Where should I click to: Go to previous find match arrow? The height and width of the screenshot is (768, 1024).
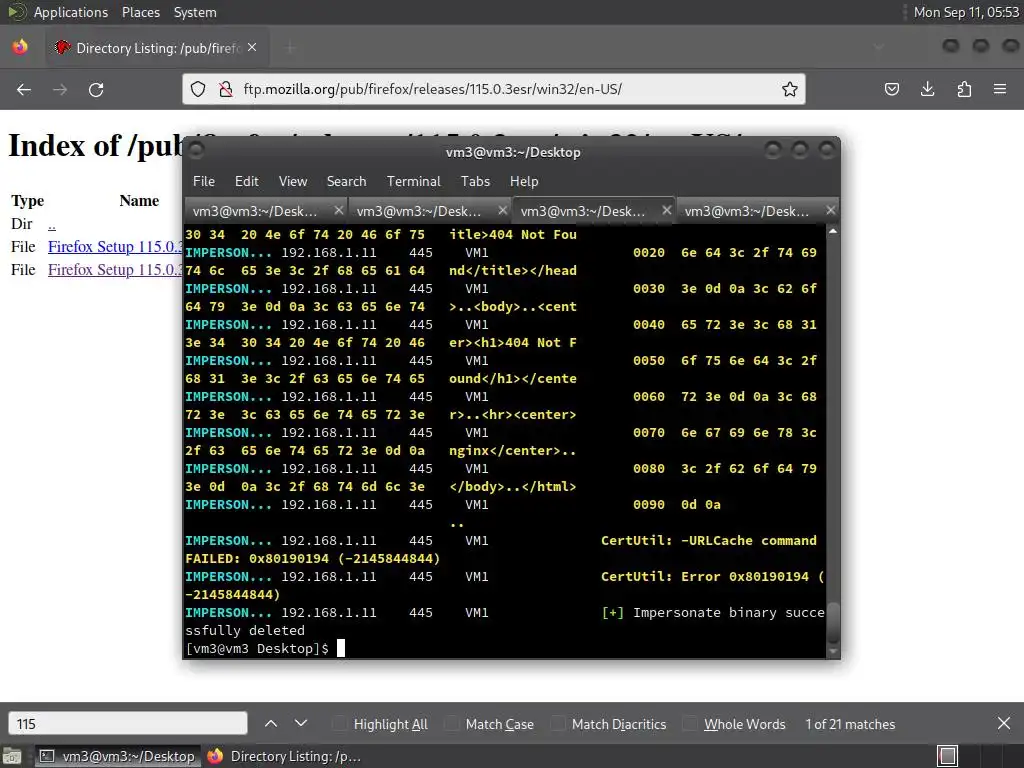click(271, 724)
